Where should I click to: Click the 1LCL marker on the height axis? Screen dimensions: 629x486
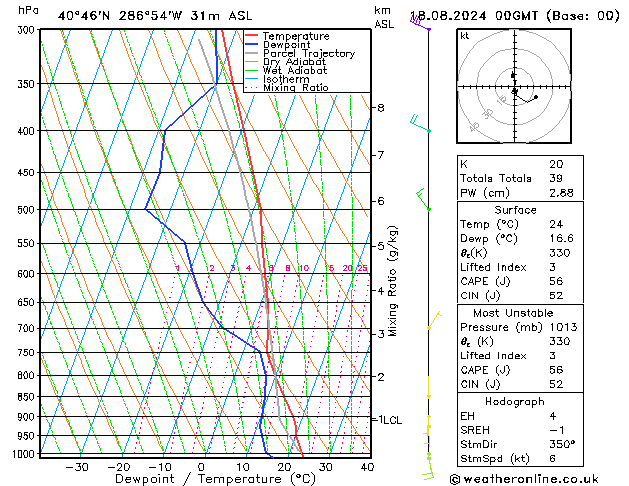[x=386, y=420]
